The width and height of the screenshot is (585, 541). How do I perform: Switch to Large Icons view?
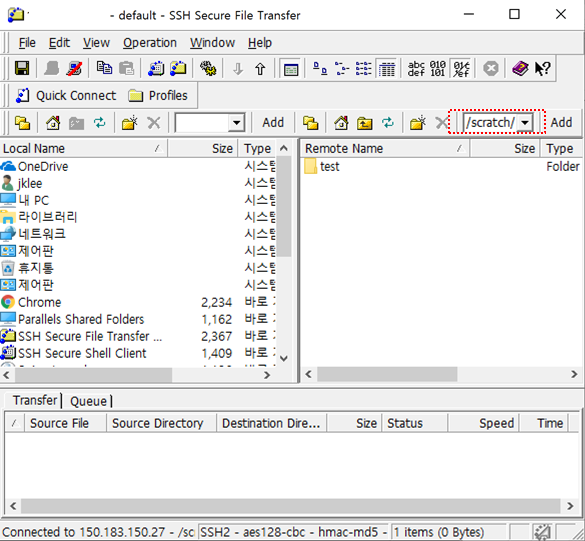(320, 68)
